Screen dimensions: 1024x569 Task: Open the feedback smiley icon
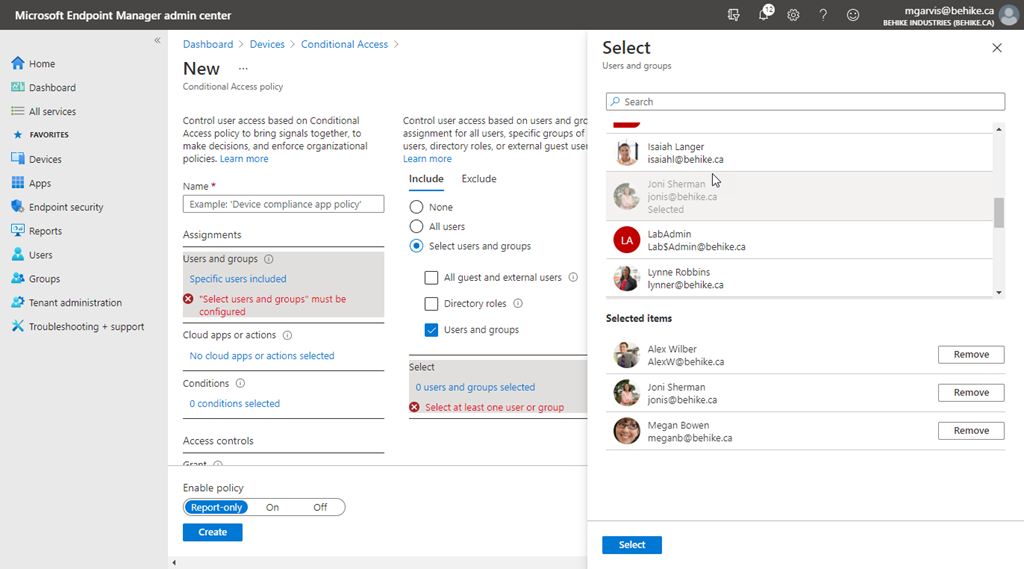click(x=853, y=15)
